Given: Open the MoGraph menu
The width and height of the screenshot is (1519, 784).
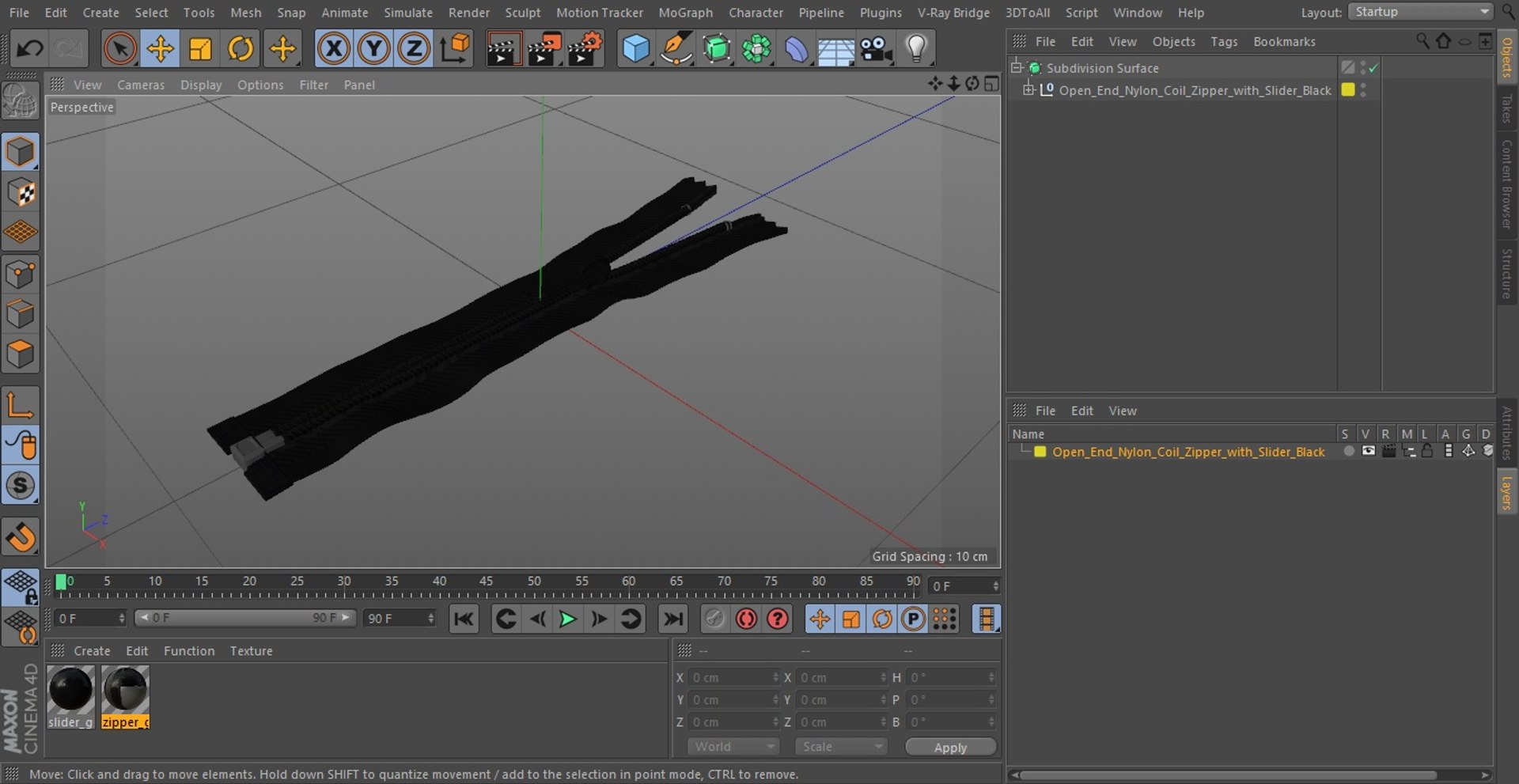Looking at the screenshot, I should coord(685,13).
